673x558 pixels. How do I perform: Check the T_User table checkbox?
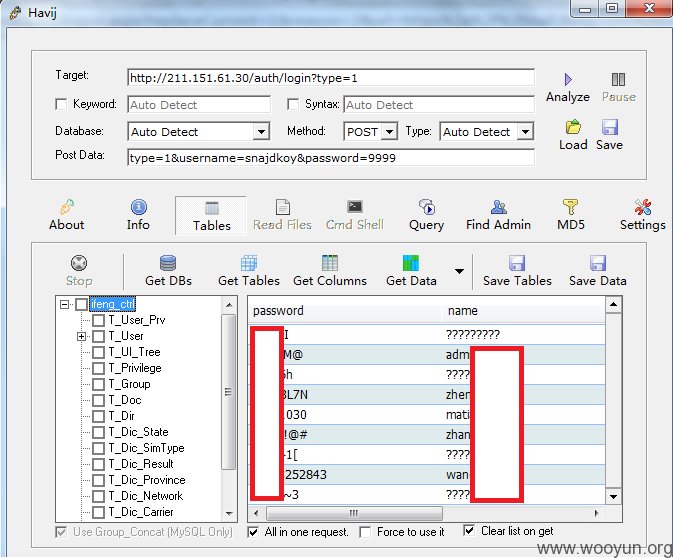[99, 336]
